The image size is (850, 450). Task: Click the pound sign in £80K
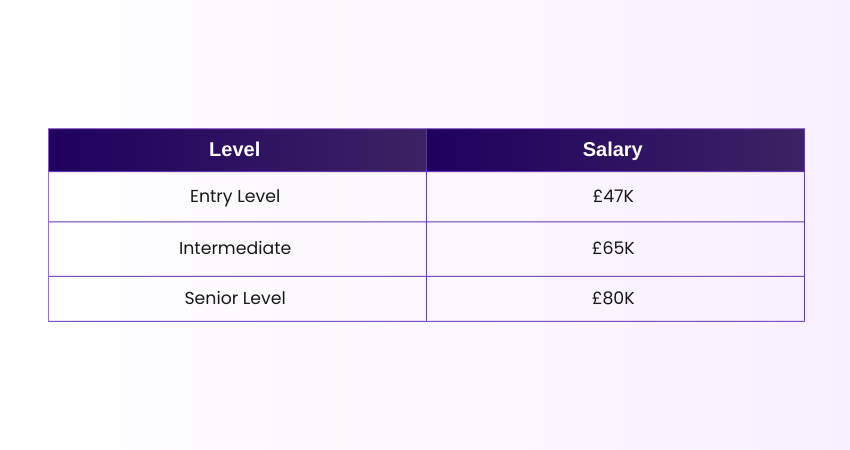[597, 298]
